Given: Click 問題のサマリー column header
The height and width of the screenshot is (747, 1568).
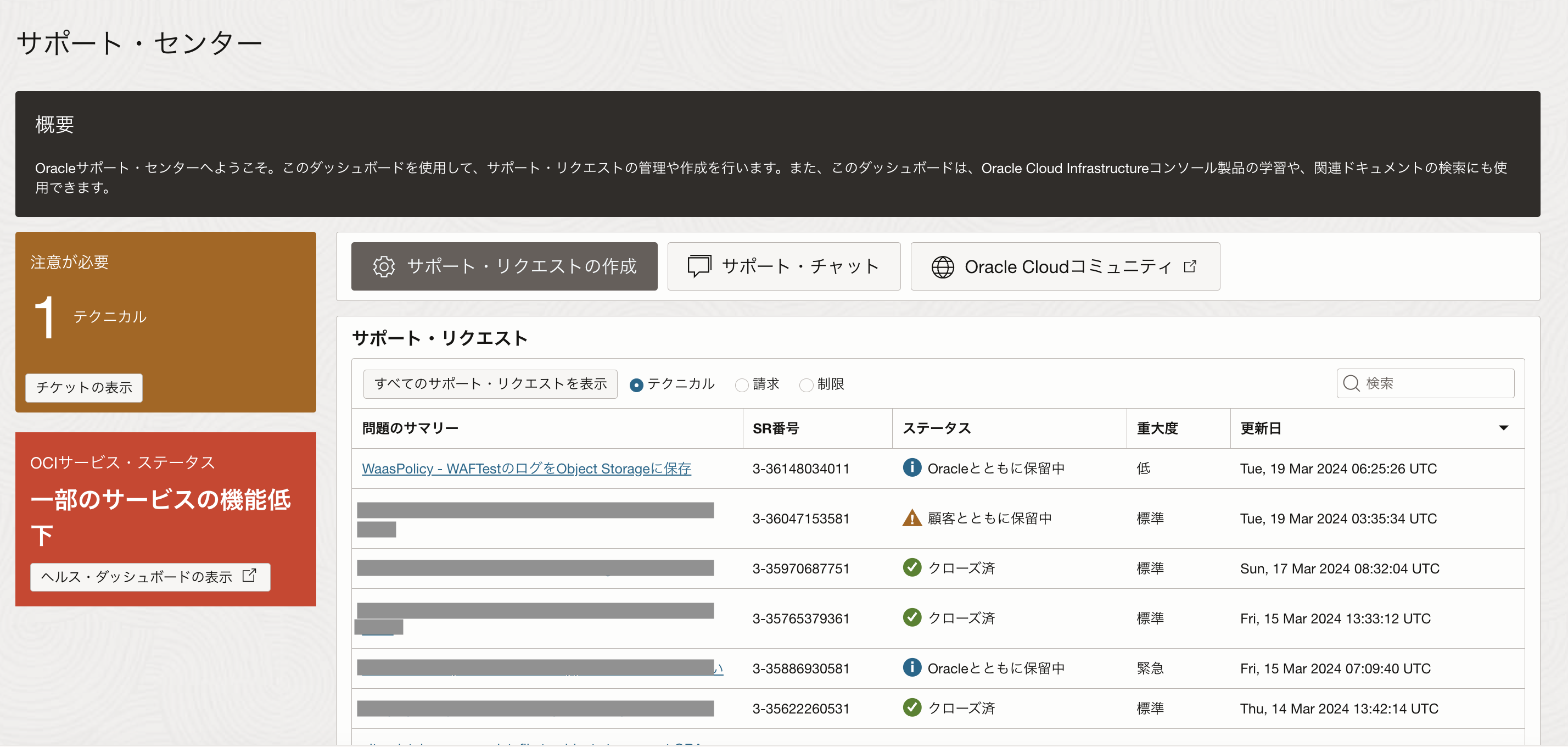Looking at the screenshot, I should pyautogui.click(x=410, y=428).
